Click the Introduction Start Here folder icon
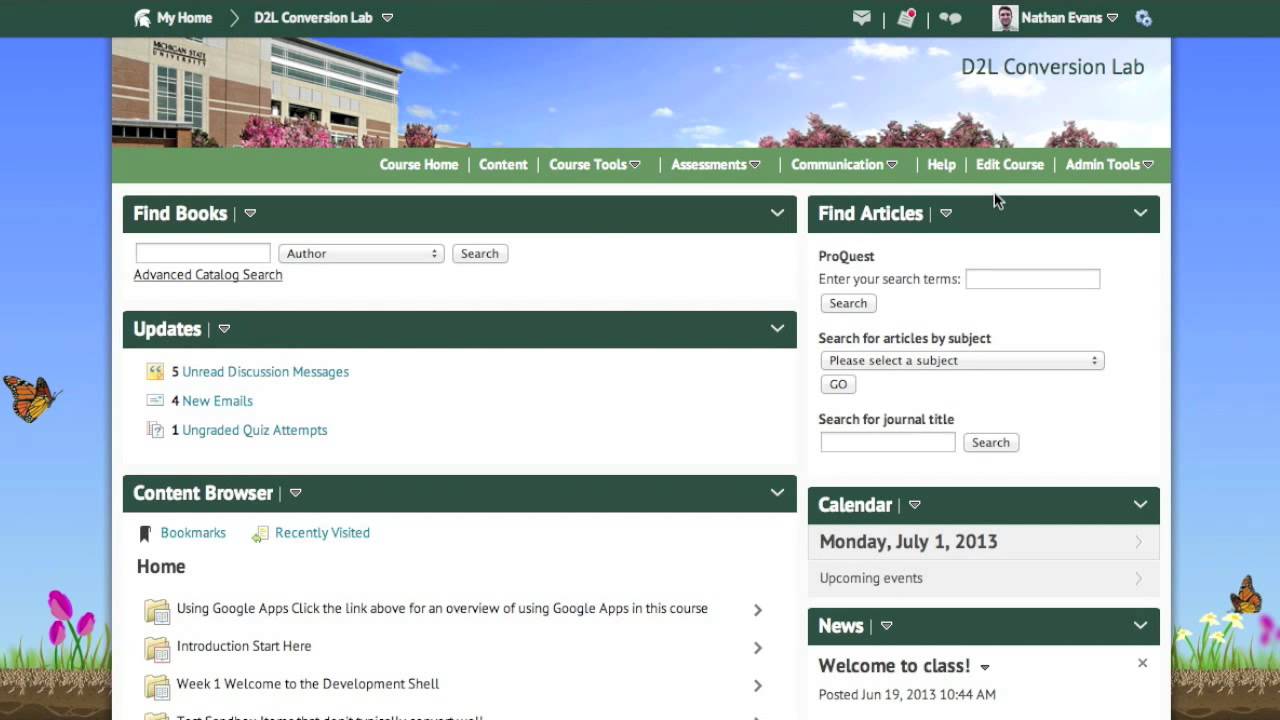The width and height of the screenshot is (1280, 720). [157, 649]
